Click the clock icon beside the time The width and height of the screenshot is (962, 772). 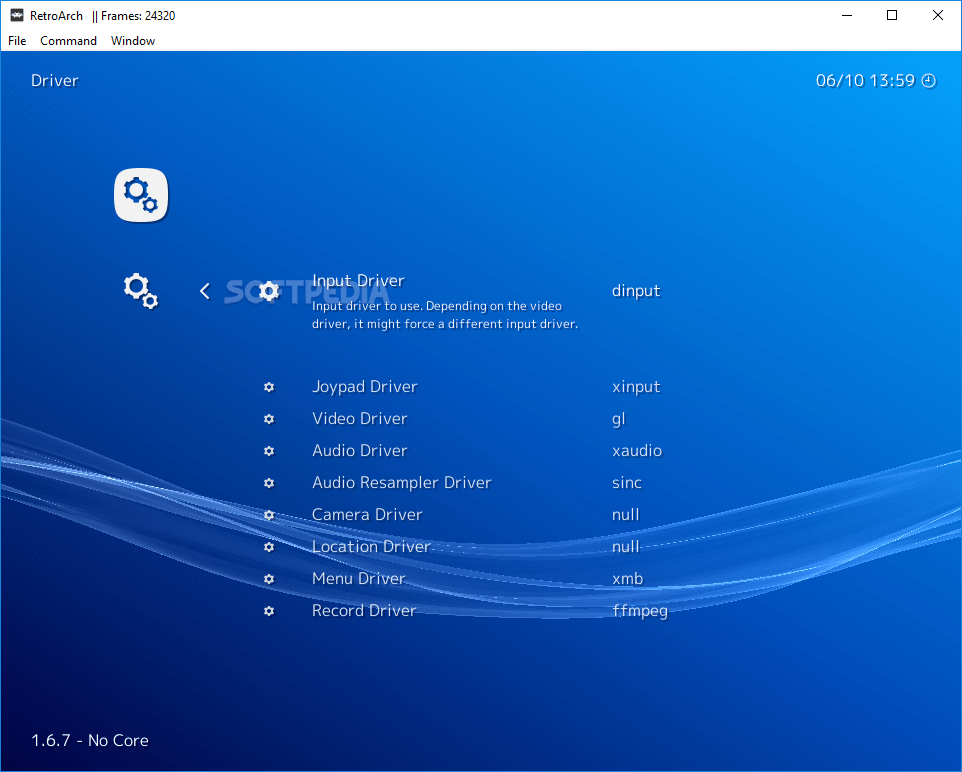(929, 81)
